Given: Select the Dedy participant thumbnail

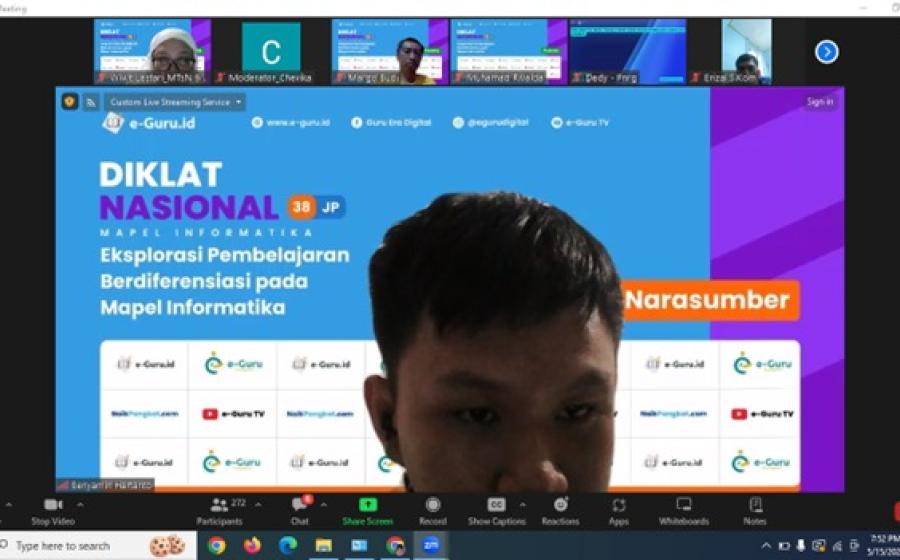Looking at the screenshot, I should coord(628,51).
